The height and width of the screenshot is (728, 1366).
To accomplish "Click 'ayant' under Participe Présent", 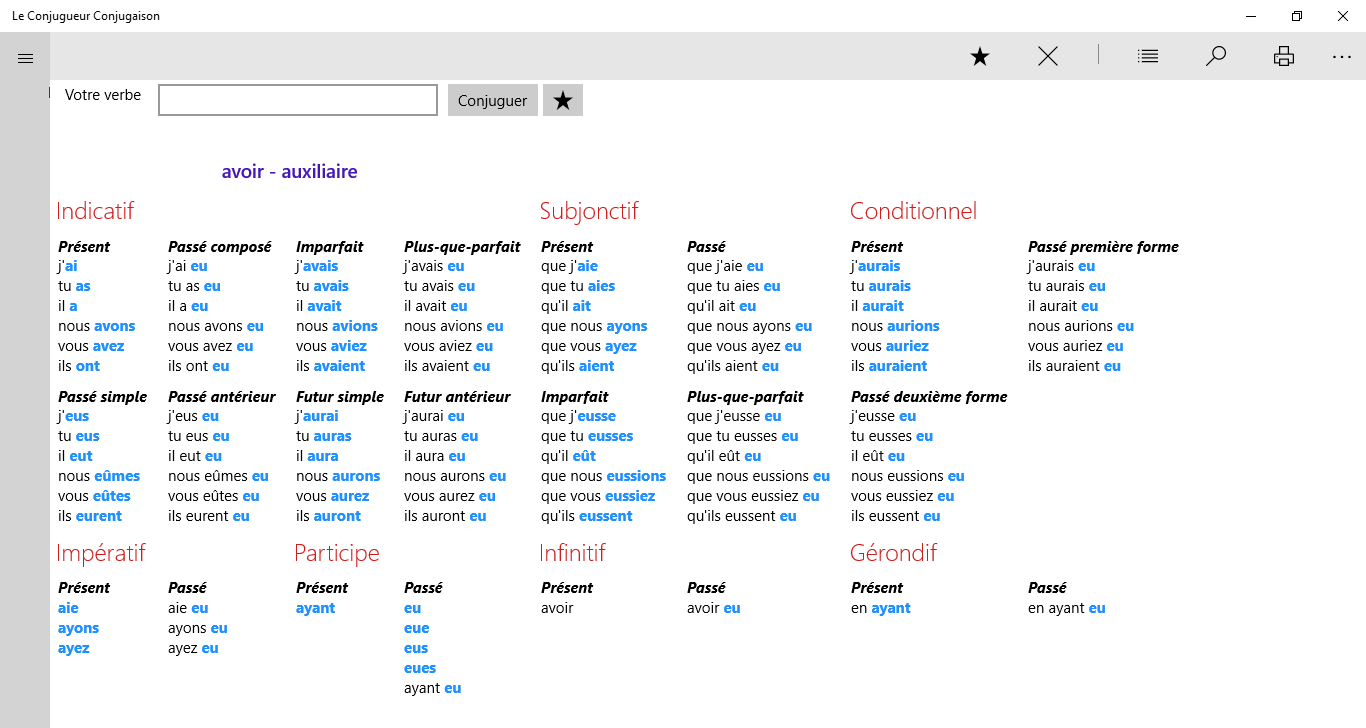I will pyautogui.click(x=316, y=608).
